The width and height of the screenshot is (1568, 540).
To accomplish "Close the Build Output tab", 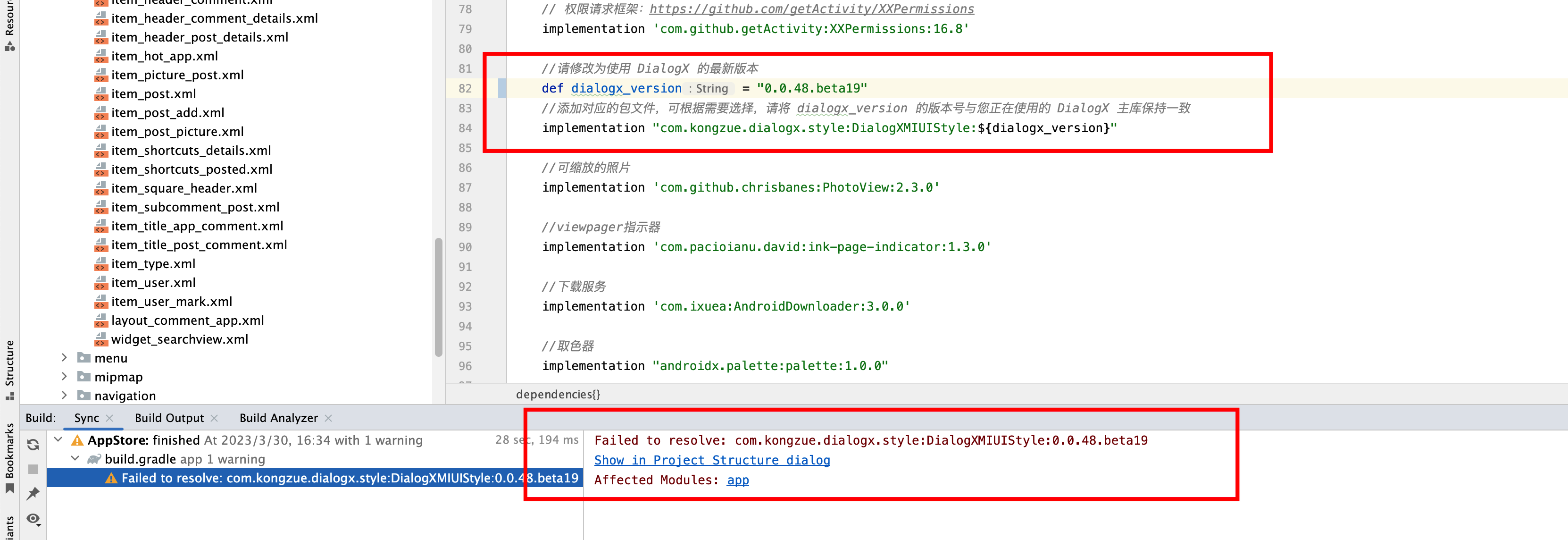I will [x=214, y=418].
